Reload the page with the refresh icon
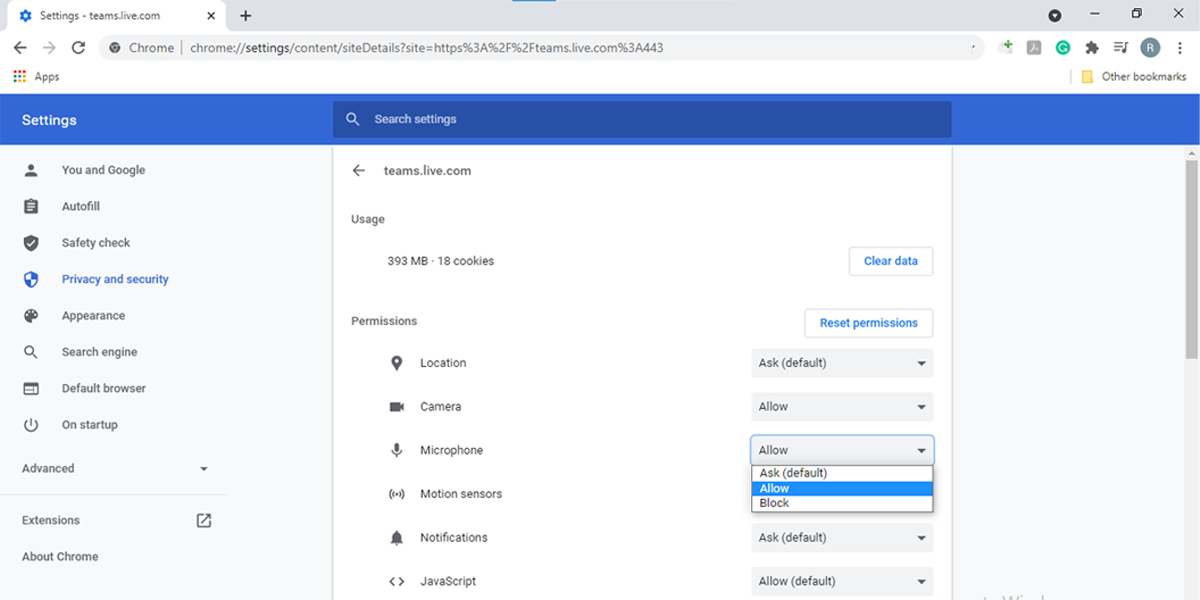 (x=78, y=47)
